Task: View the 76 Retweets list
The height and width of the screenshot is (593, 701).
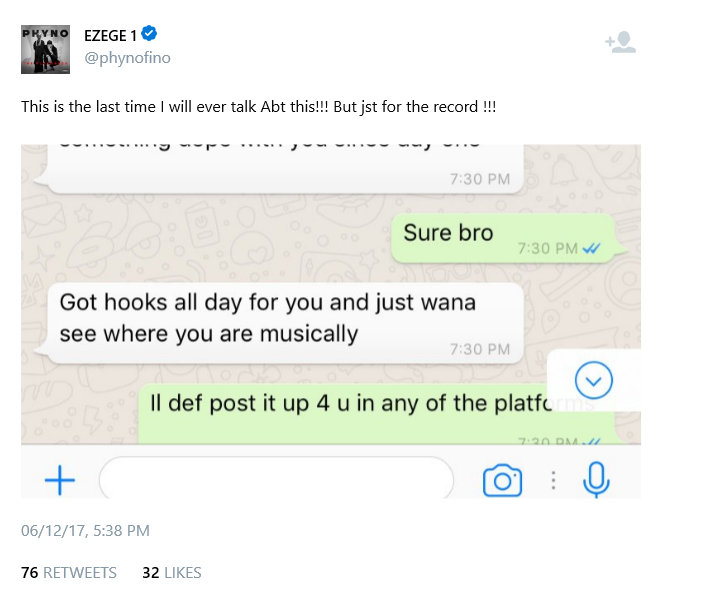Action: click(69, 573)
